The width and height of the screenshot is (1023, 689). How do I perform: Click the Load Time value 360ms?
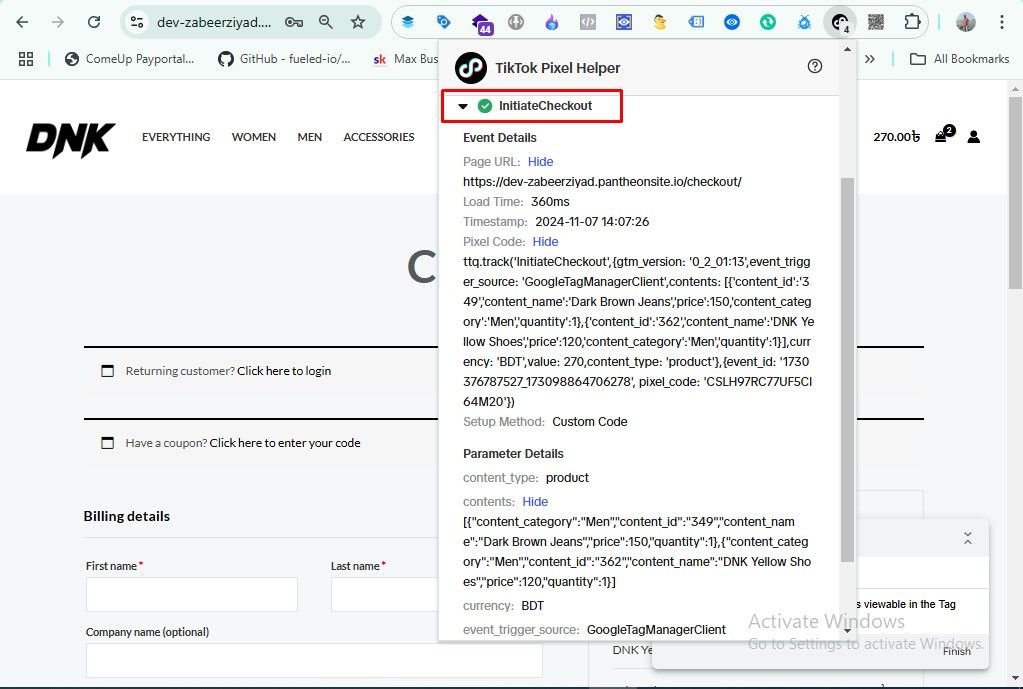coord(550,202)
